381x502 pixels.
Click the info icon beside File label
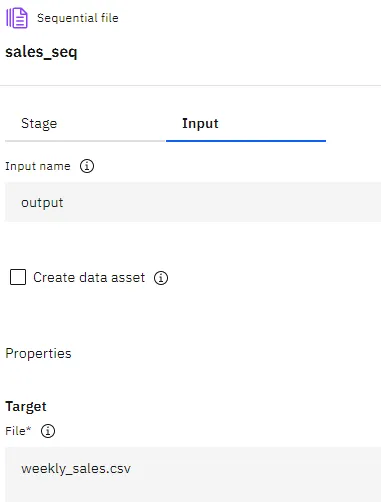coord(48,431)
